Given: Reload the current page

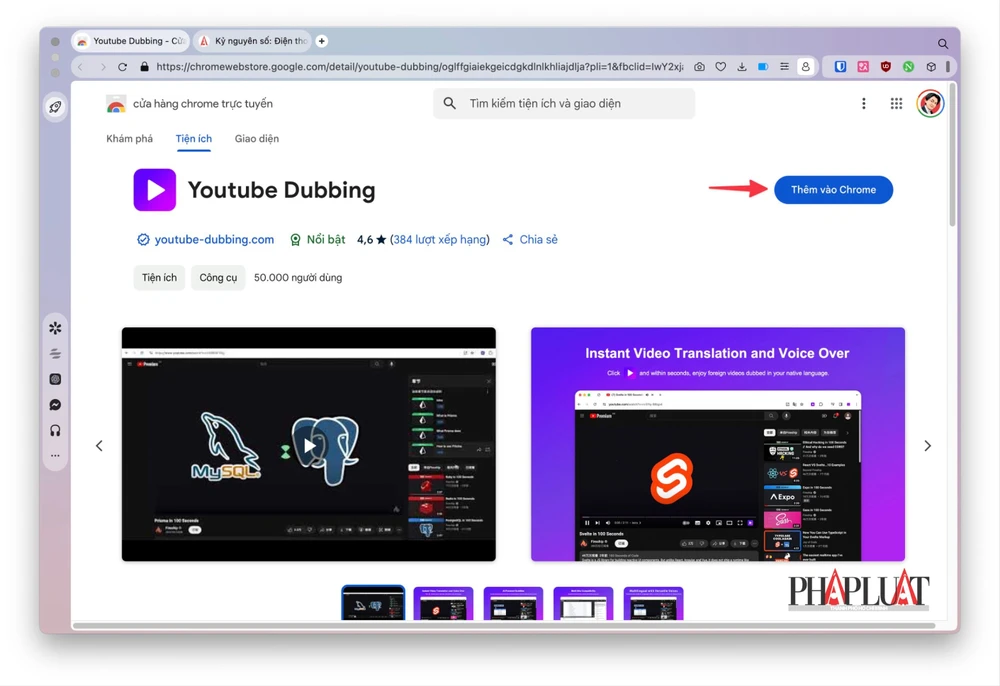Looking at the screenshot, I should (123, 67).
